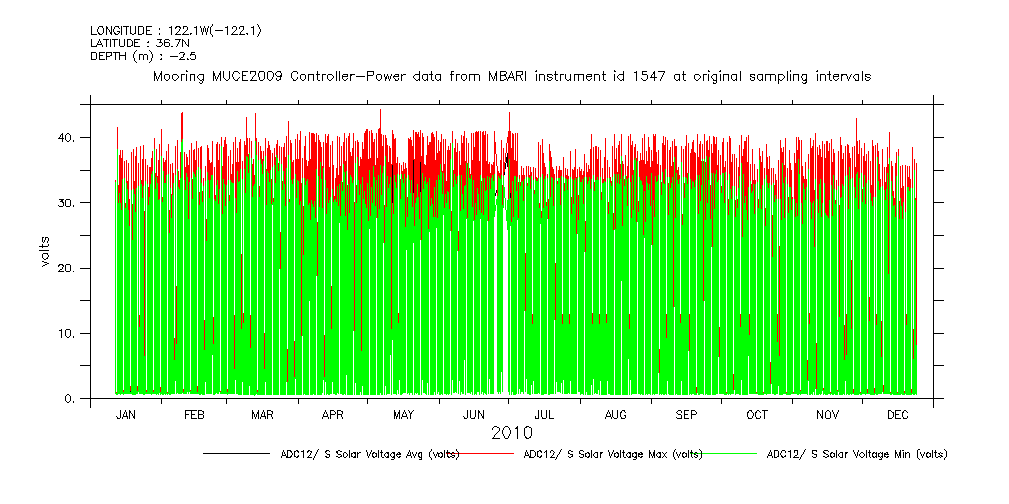The width and height of the screenshot is (1009, 504).
Task: Click the Solar Voltage Max legend entry
Action: 612,454
